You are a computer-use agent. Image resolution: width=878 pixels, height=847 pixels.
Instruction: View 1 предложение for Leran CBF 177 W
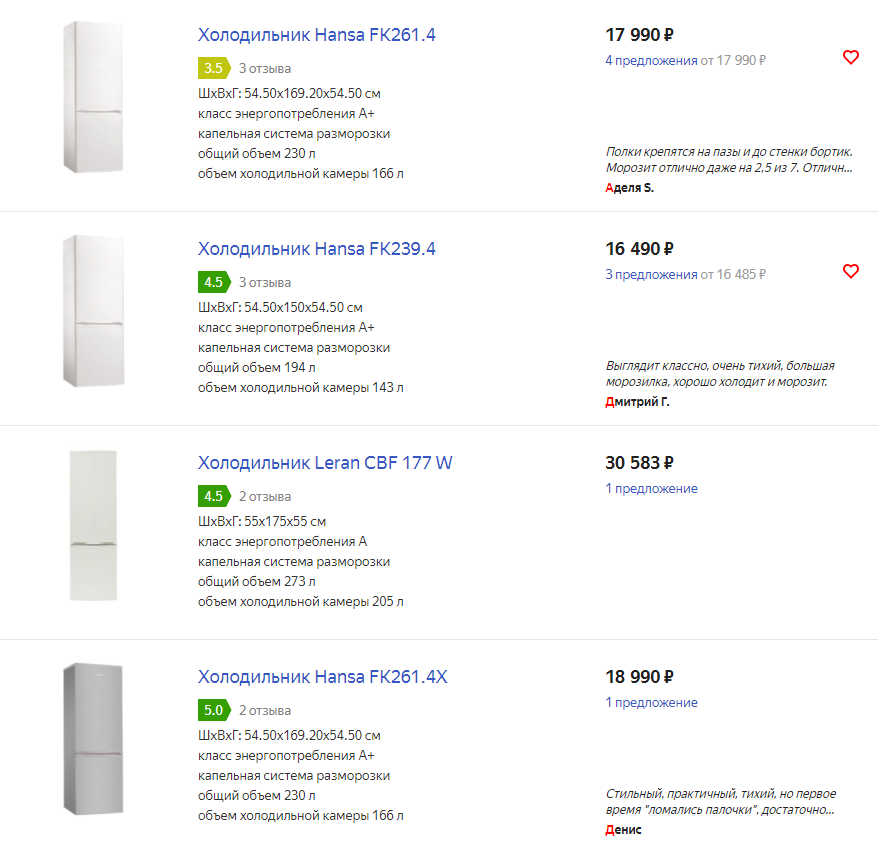(651, 488)
